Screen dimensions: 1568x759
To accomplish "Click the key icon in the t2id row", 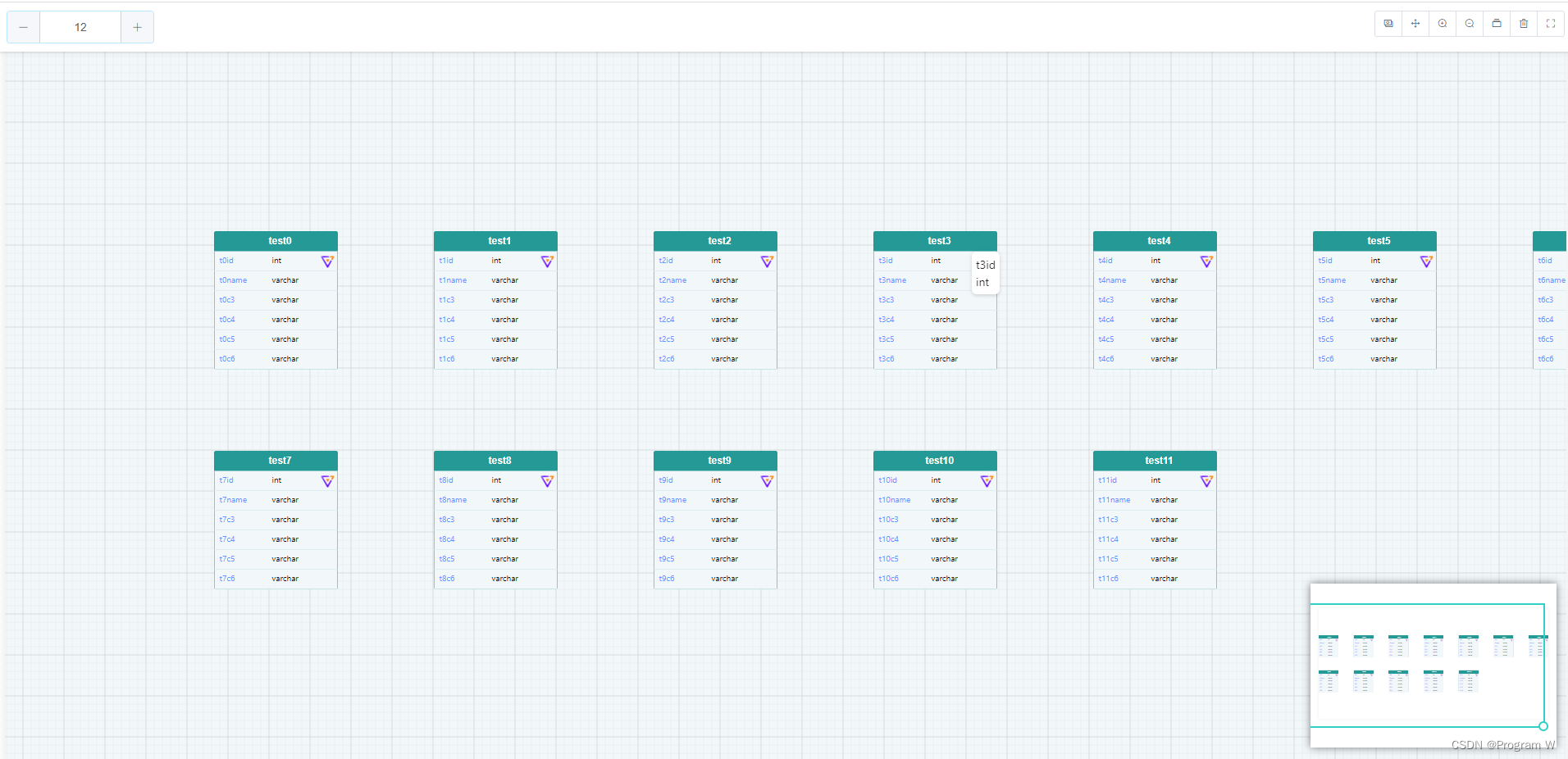I will [767, 261].
